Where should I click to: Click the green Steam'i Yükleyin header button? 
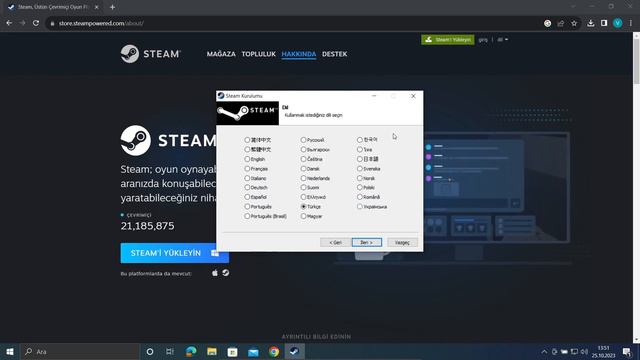[448, 40]
